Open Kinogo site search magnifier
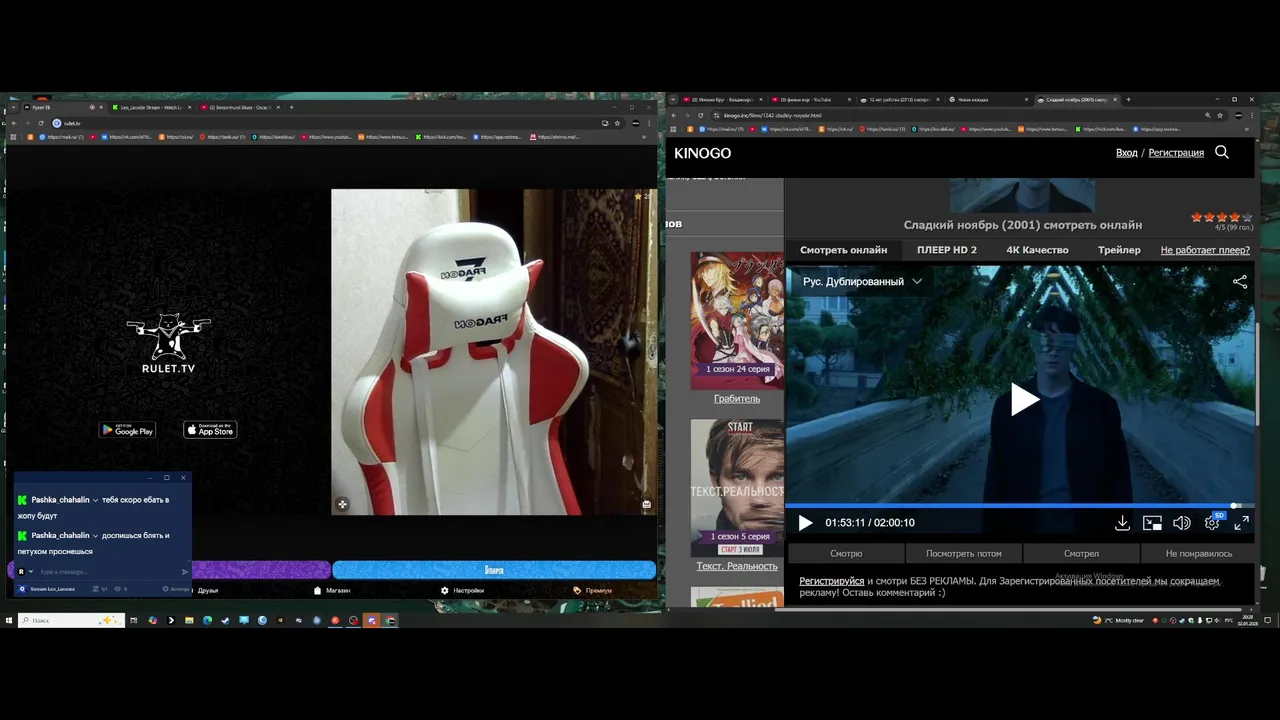Image resolution: width=1280 pixels, height=720 pixels. (x=1221, y=152)
